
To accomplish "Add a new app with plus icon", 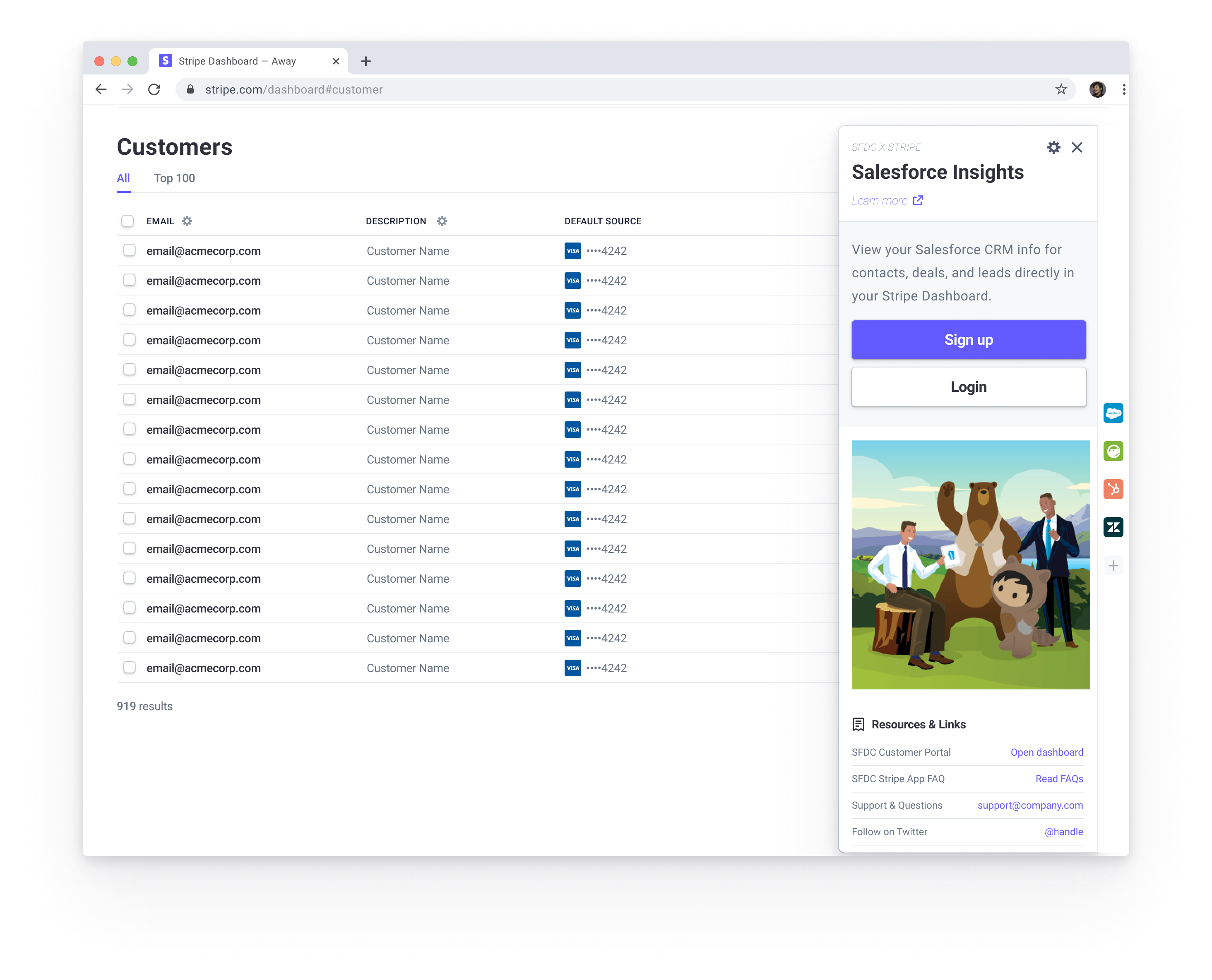I will coord(1113,566).
